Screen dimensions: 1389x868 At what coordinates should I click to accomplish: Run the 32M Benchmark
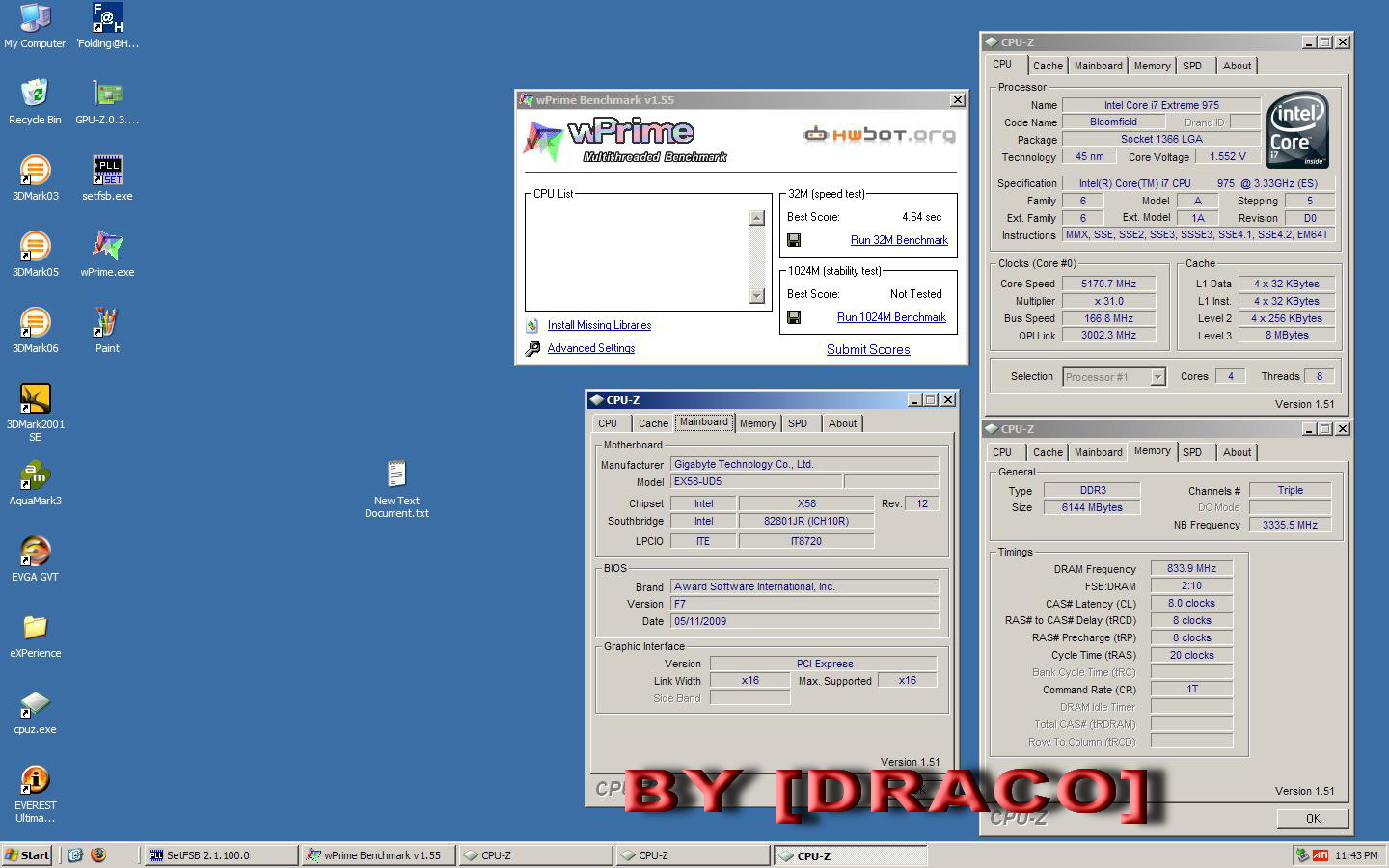click(899, 240)
